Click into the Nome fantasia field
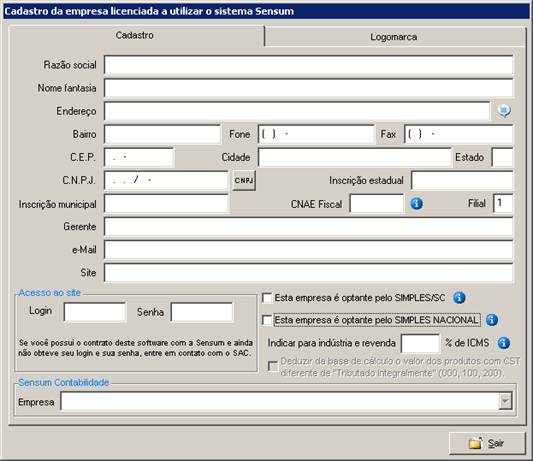533x461 pixels. (x=309, y=88)
